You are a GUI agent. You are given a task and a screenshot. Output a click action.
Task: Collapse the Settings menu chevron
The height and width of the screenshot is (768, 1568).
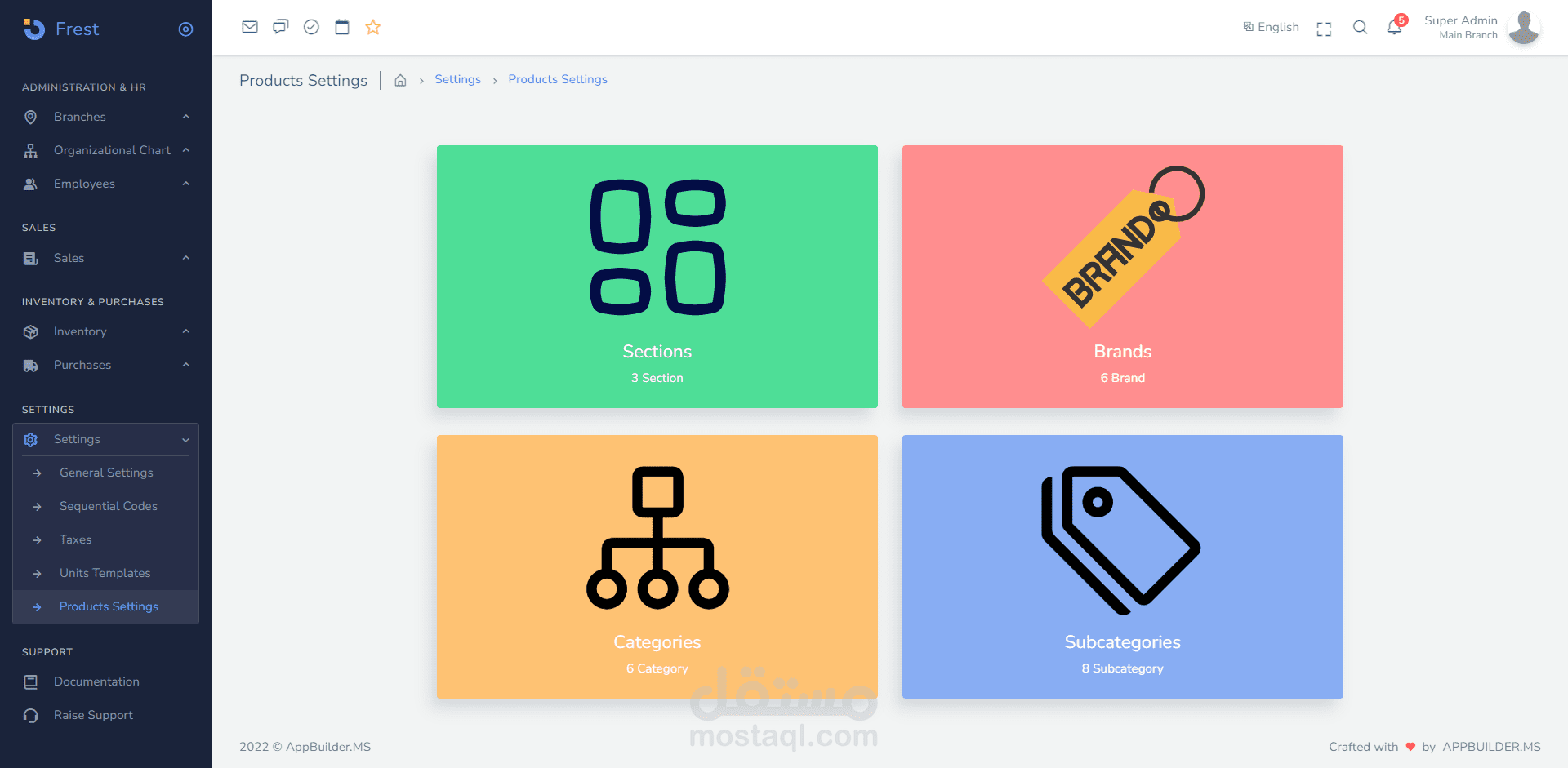click(x=186, y=440)
